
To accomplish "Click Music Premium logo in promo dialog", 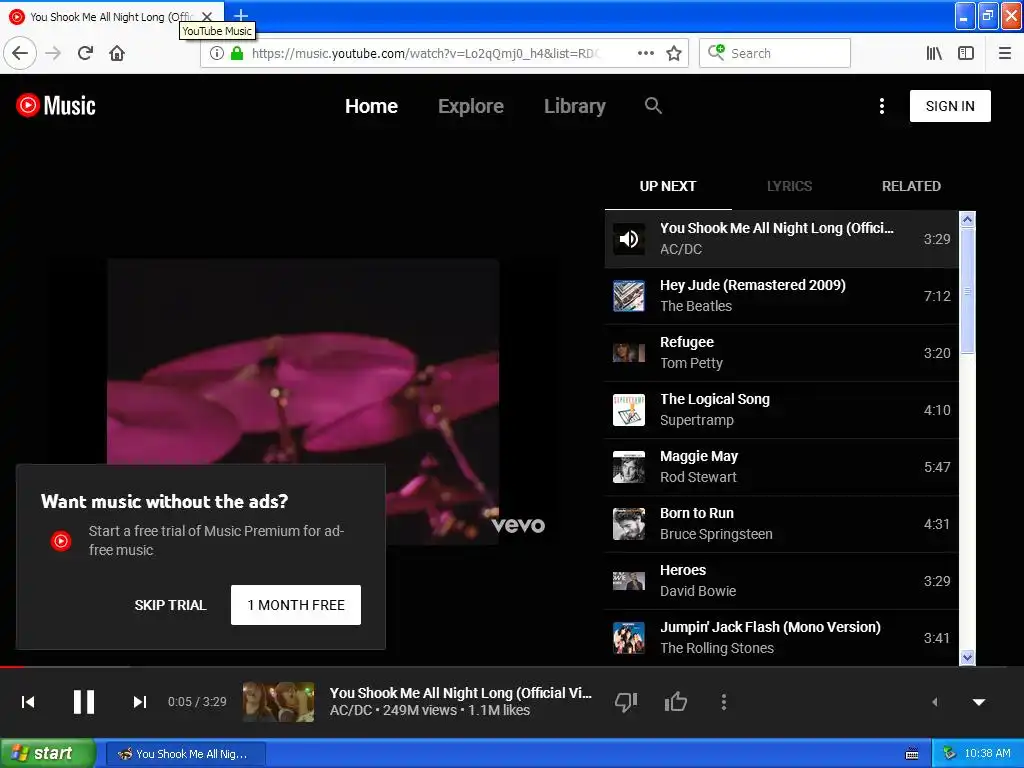I will (61, 541).
